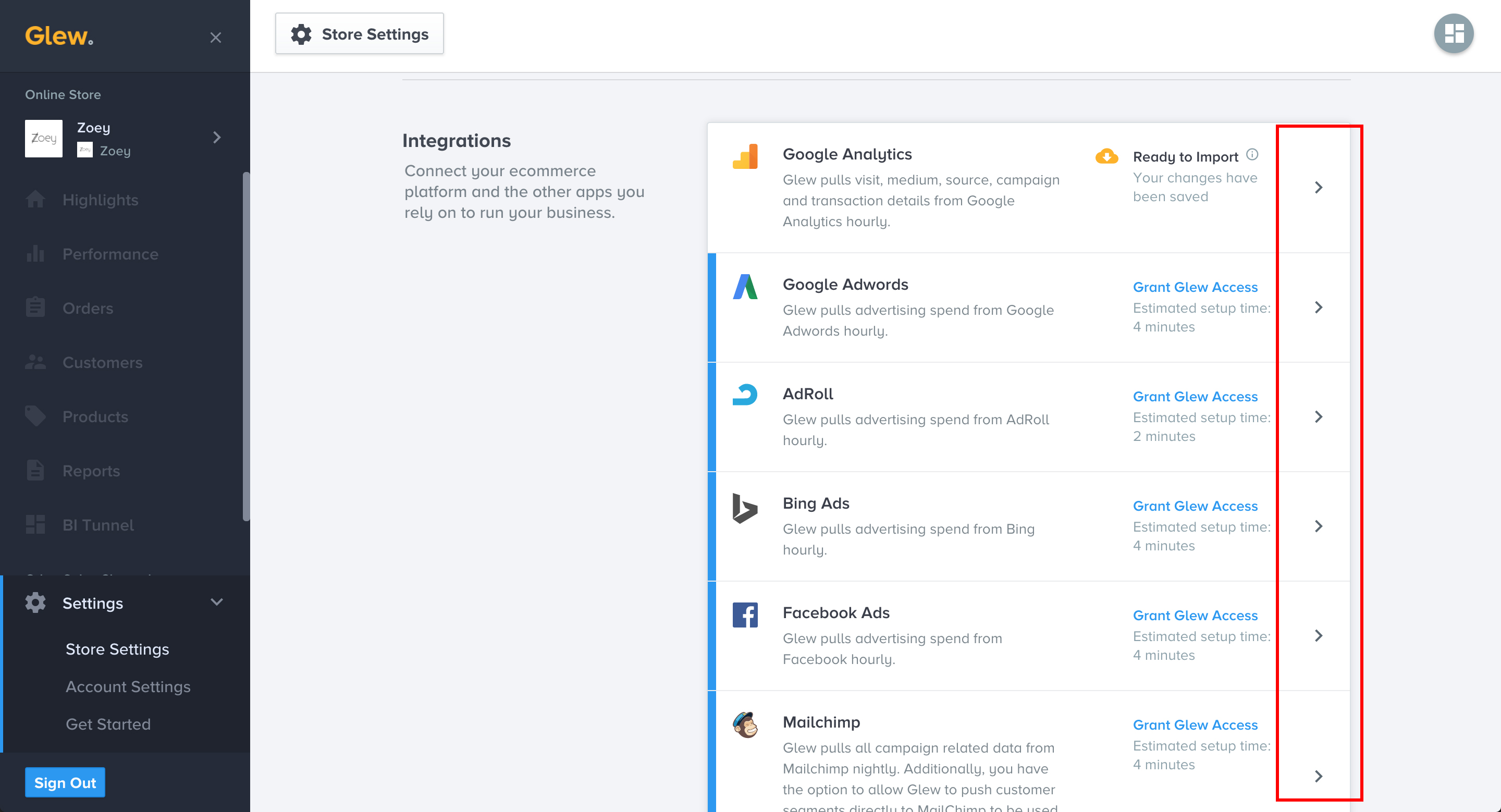This screenshot has height=812, width=1501.
Task: Click the Store Settings header button
Action: tap(360, 34)
